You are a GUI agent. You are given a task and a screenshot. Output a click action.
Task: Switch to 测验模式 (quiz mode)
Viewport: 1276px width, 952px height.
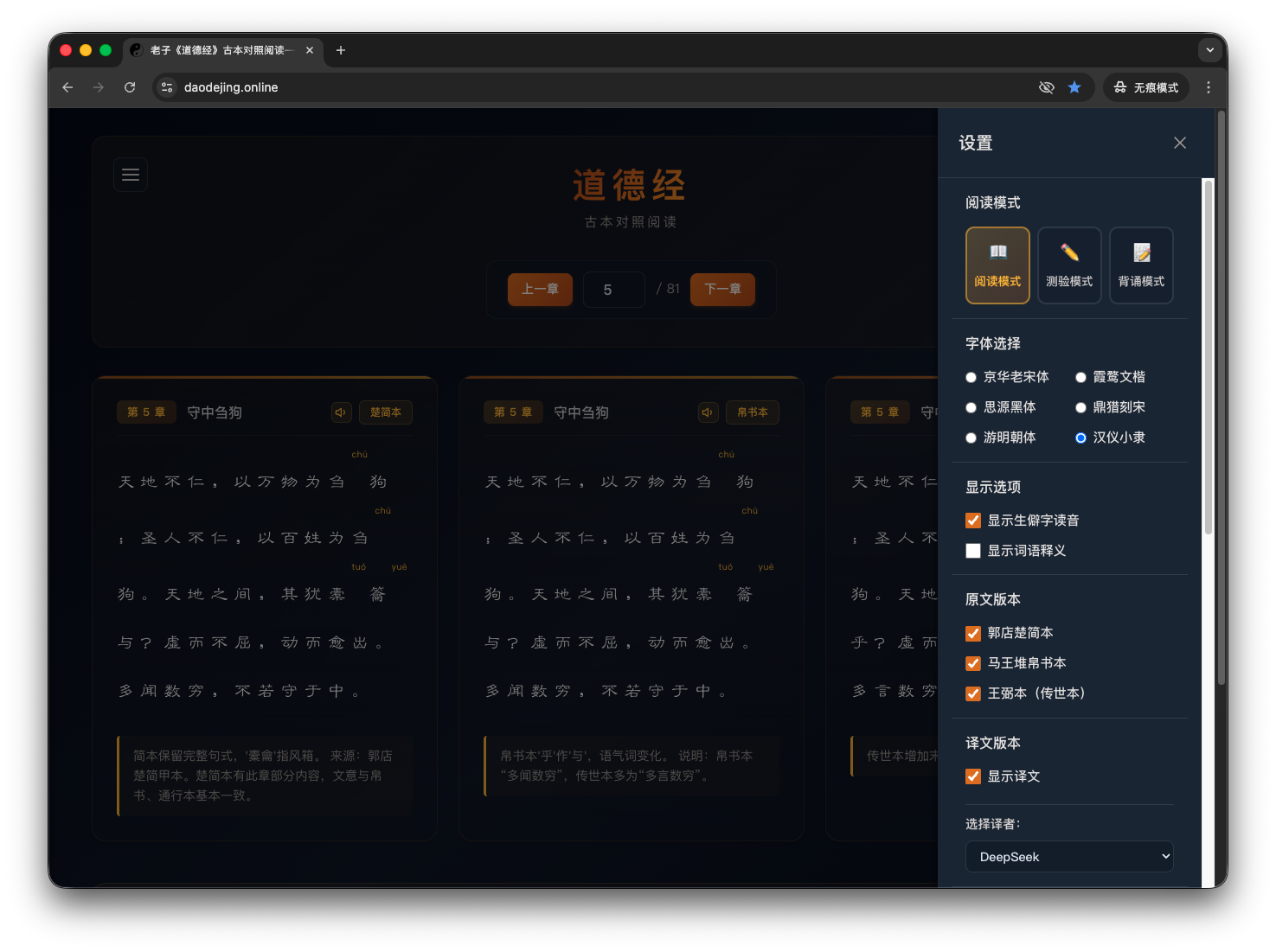click(x=1069, y=265)
